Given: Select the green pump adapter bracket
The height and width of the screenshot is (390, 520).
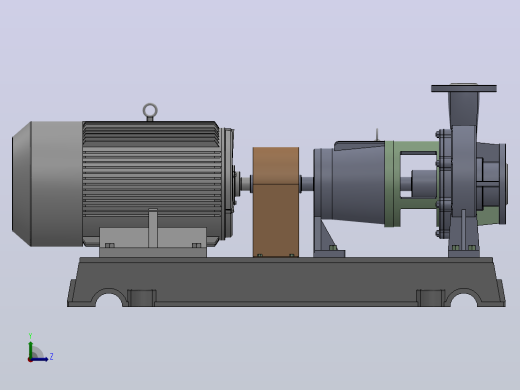Looking at the screenshot, I should [393, 184].
